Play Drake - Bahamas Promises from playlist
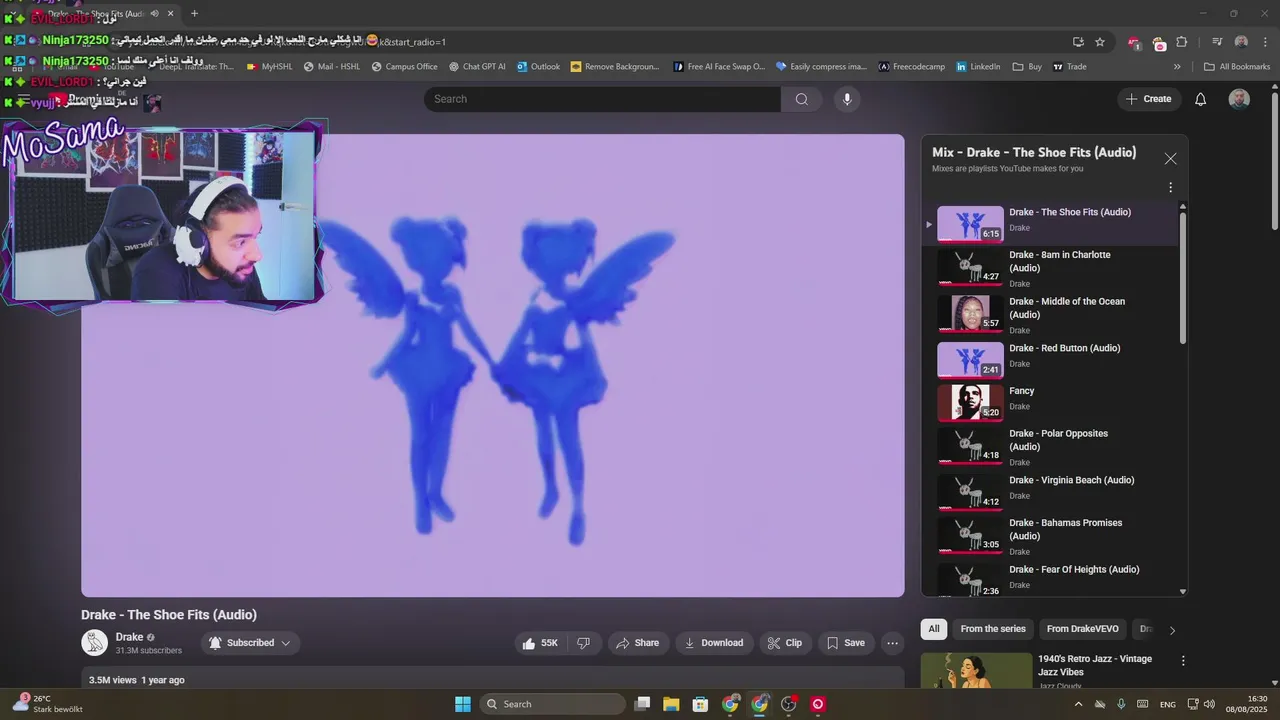Image resolution: width=1280 pixels, height=720 pixels. pyautogui.click(x=1049, y=536)
